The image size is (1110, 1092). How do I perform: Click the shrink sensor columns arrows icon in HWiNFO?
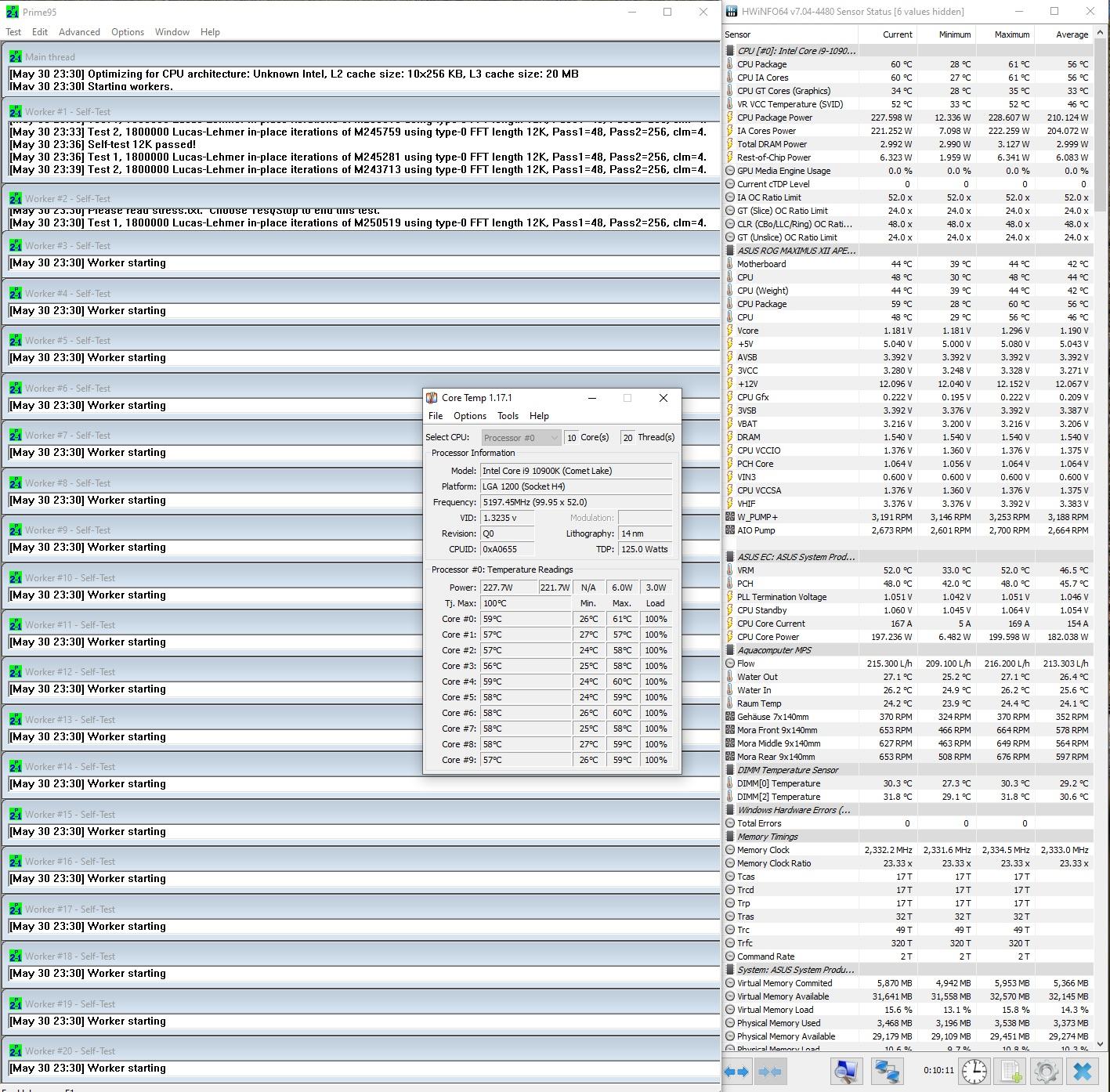pos(770,1071)
